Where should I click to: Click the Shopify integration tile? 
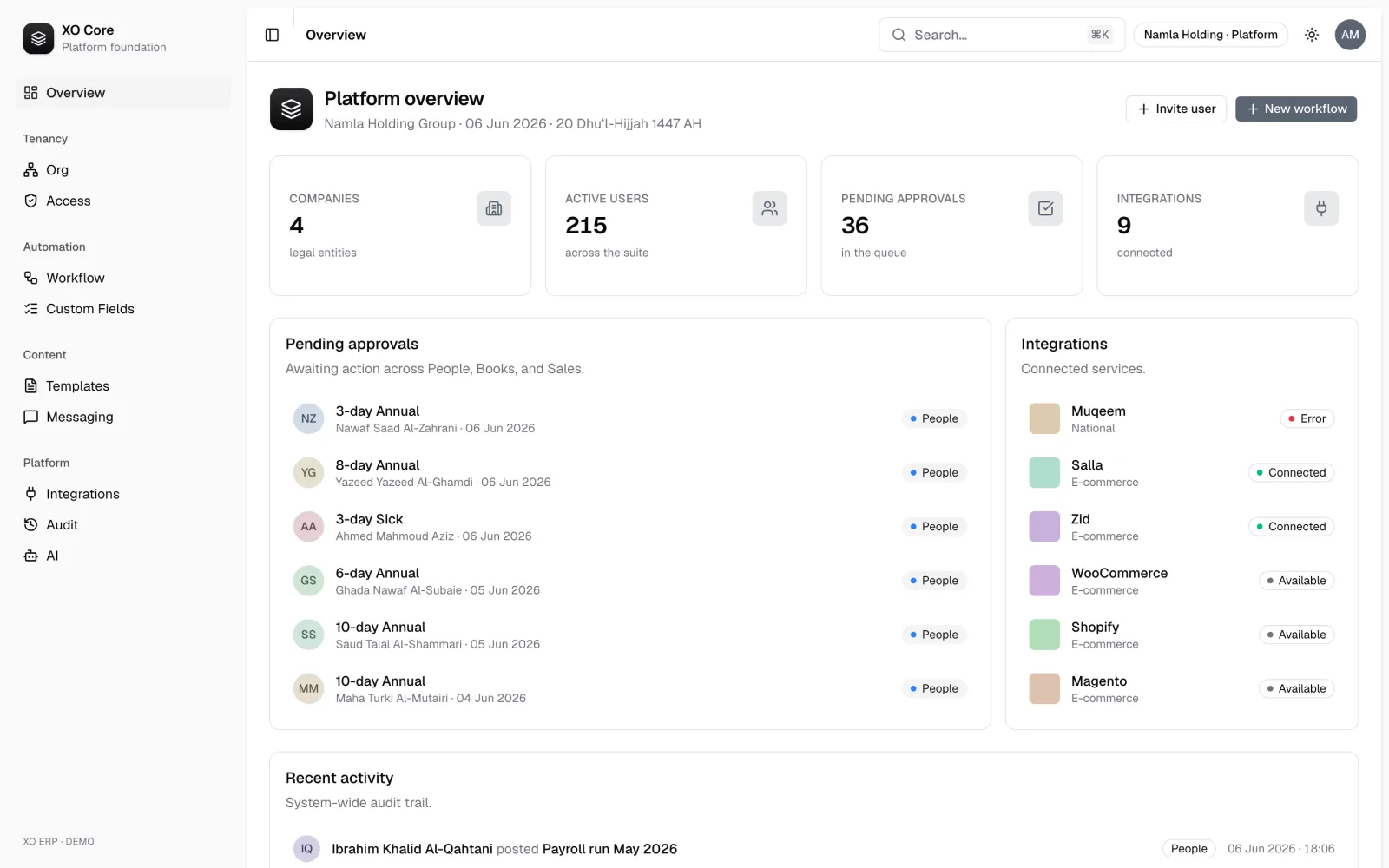click(1044, 635)
